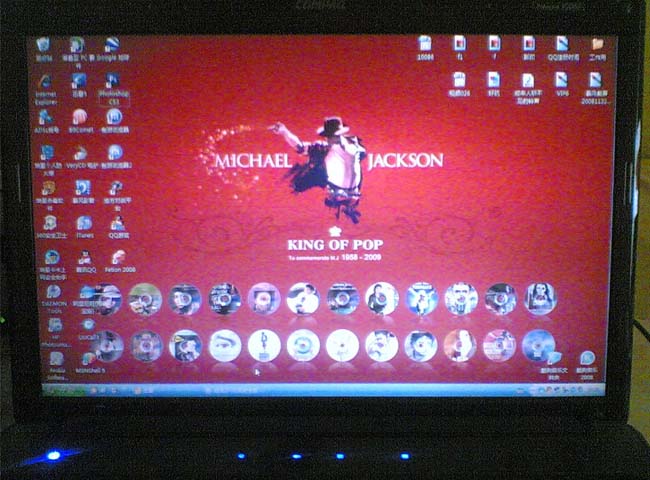Open the Fetion 2008 shortcut
Image resolution: width=650 pixels, height=480 pixels.
[118, 258]
